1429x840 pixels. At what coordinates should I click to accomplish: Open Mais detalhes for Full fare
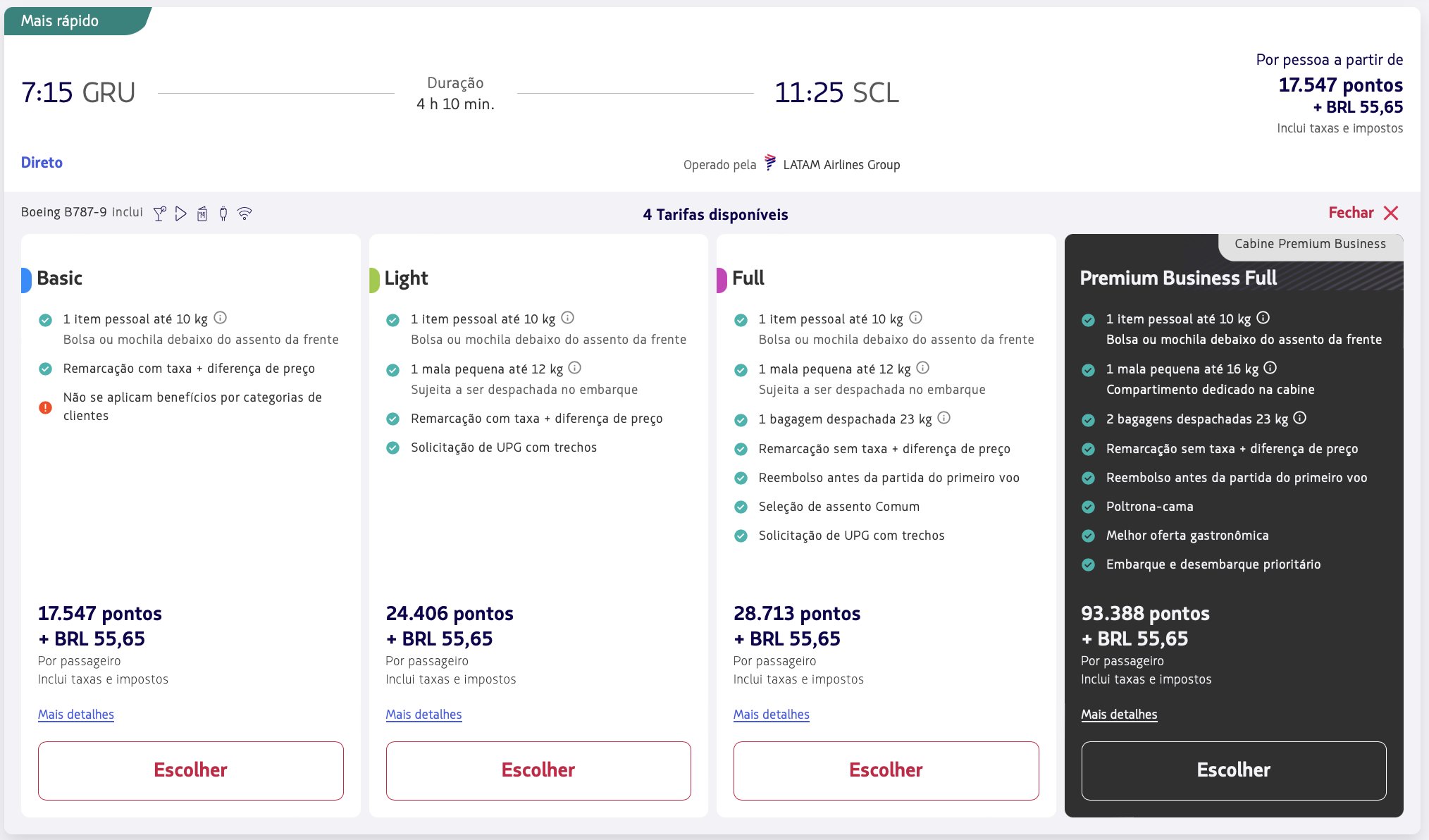pos(772,715)
